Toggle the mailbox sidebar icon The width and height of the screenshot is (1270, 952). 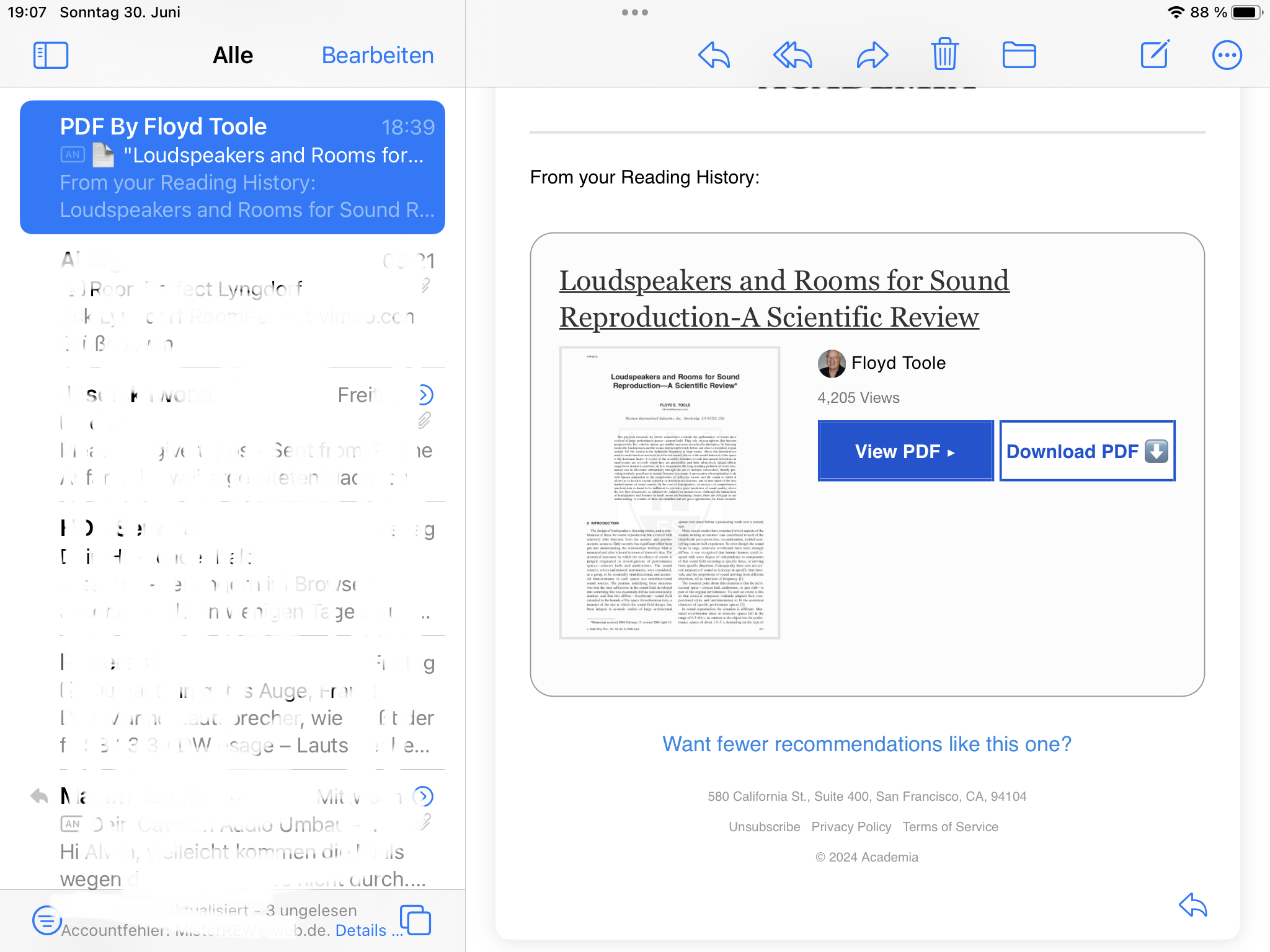point(51,55)
